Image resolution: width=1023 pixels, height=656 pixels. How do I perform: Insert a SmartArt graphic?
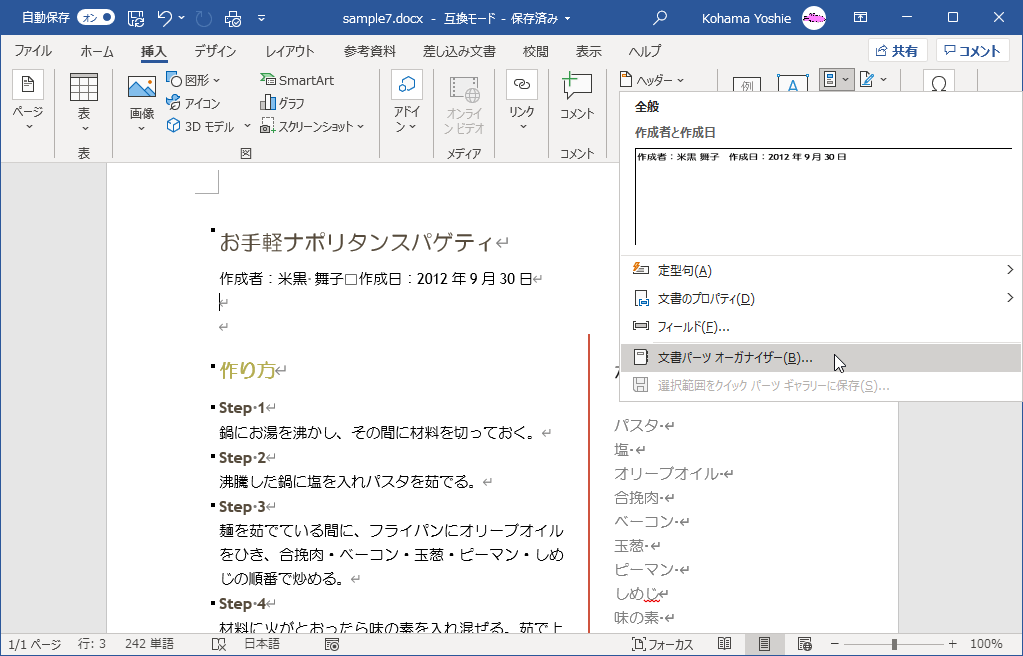pos(297,80)
